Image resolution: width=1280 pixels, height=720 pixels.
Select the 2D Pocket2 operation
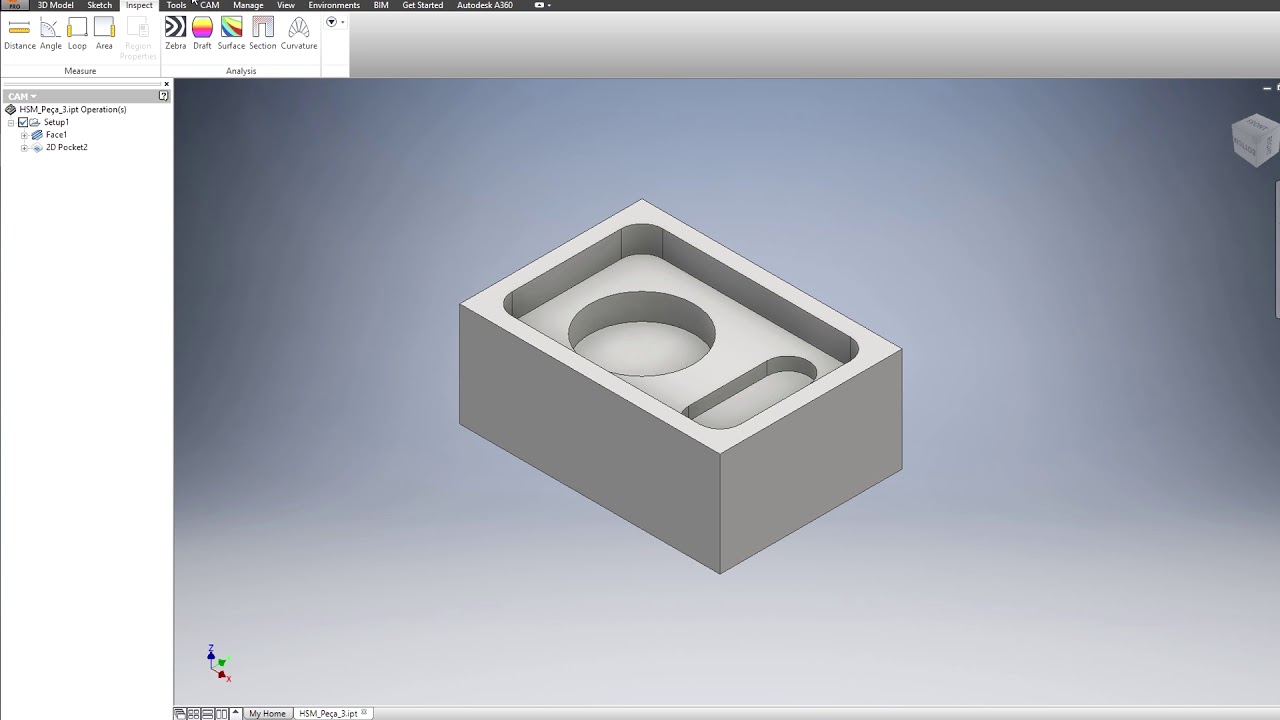point(66,147)
